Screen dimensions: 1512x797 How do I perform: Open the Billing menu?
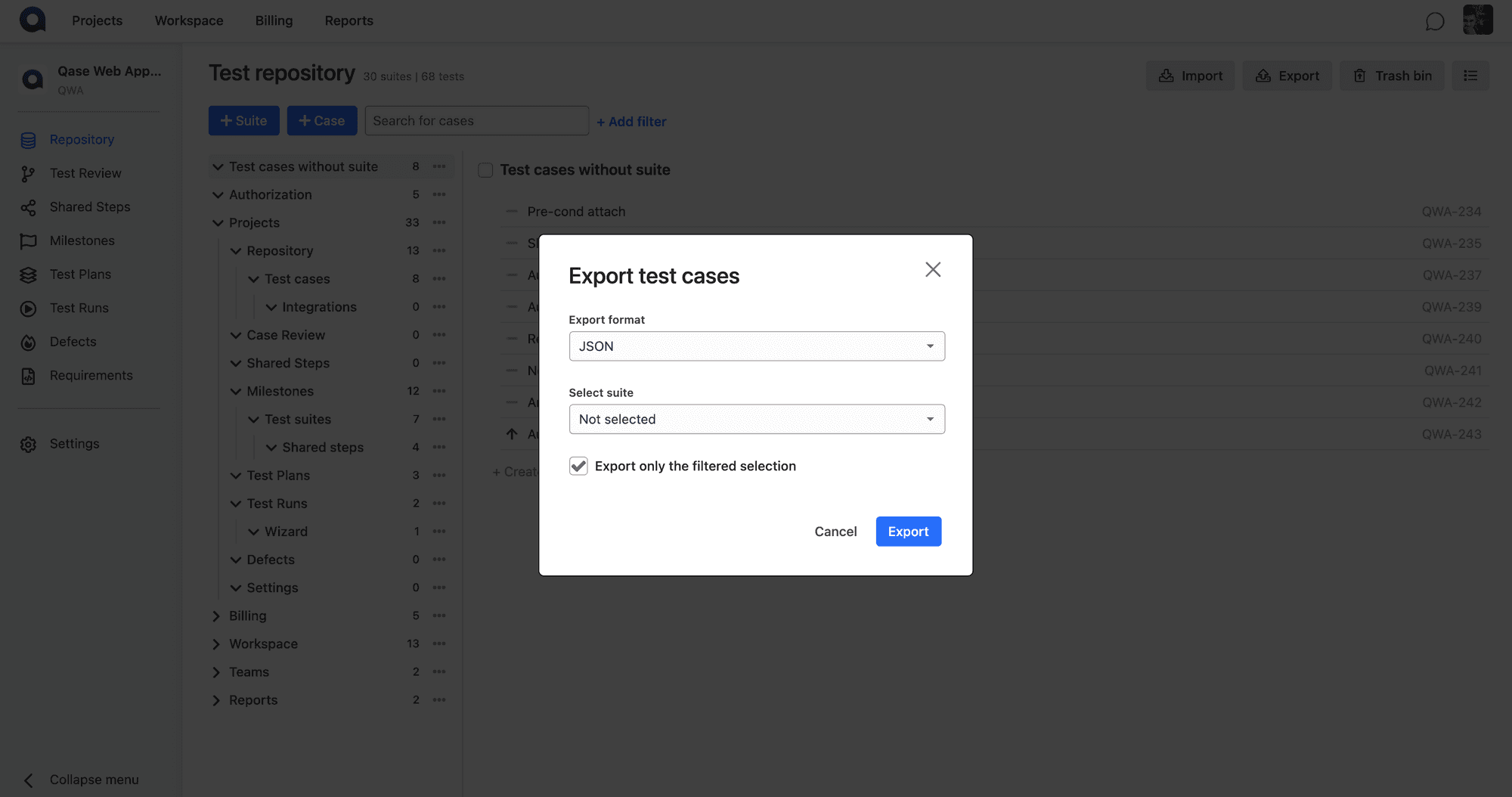[274, 20]
